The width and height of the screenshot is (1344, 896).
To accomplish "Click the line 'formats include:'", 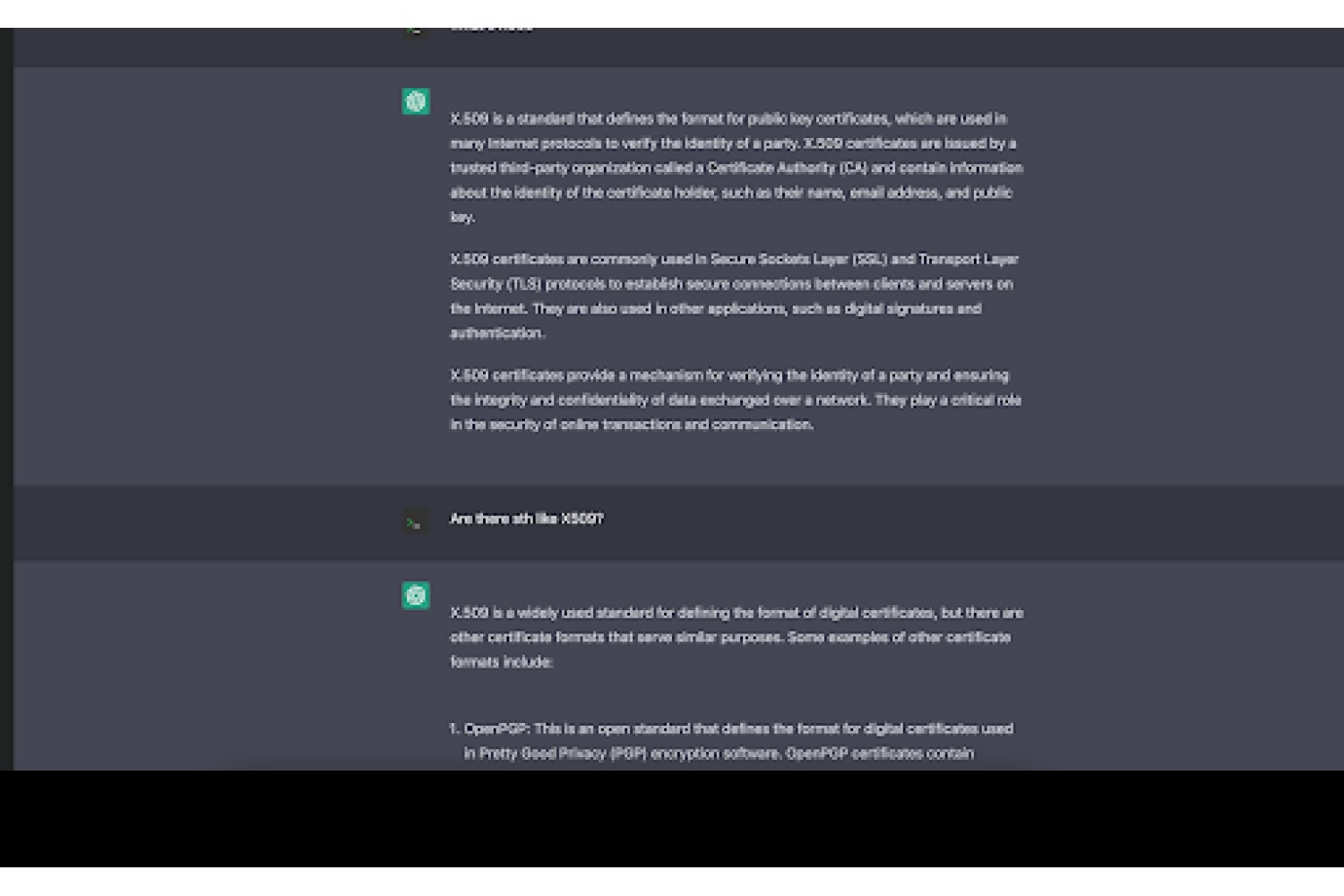I will (x=501, y=662).
